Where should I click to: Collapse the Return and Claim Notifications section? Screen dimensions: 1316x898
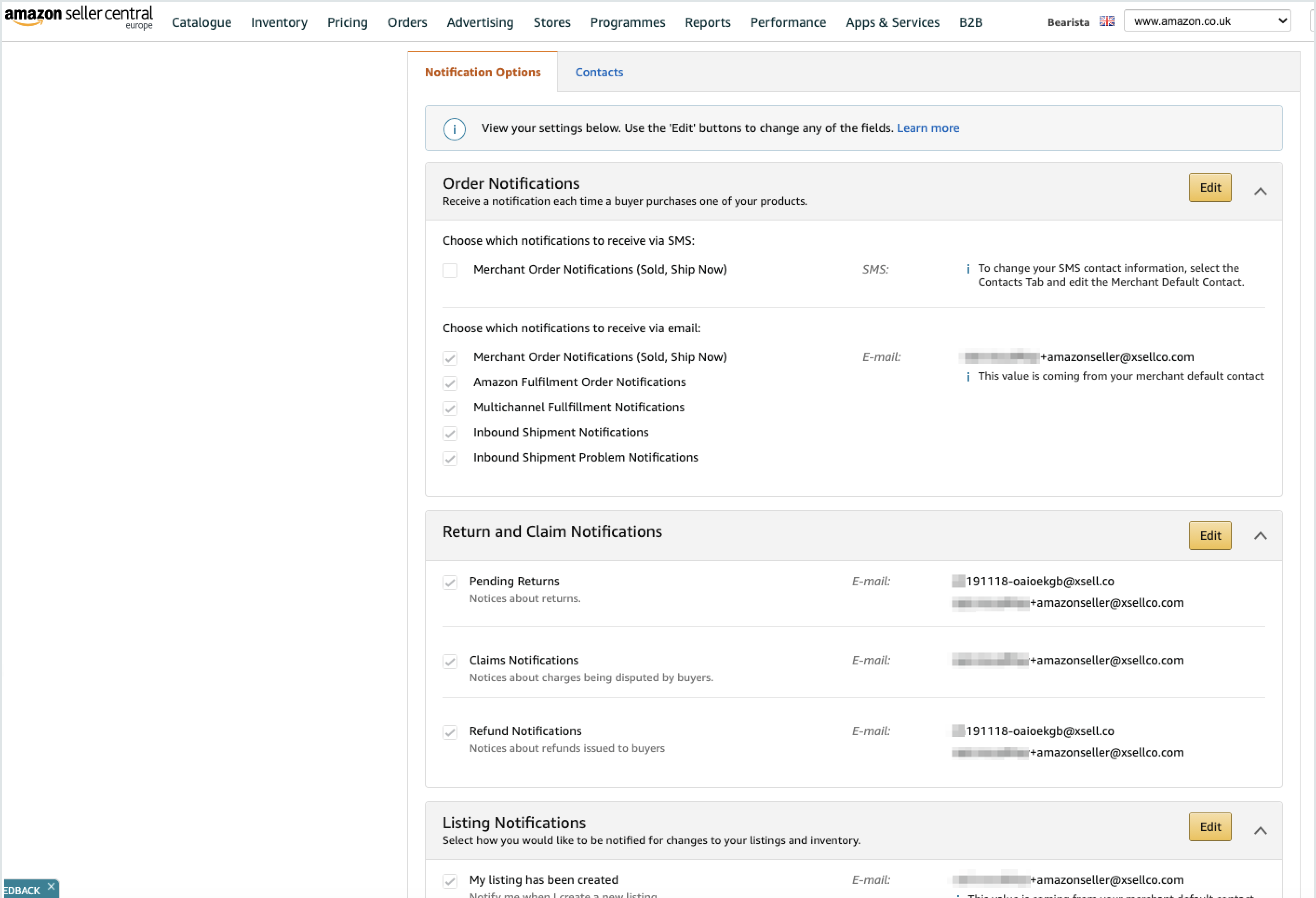click(1261, 535)
